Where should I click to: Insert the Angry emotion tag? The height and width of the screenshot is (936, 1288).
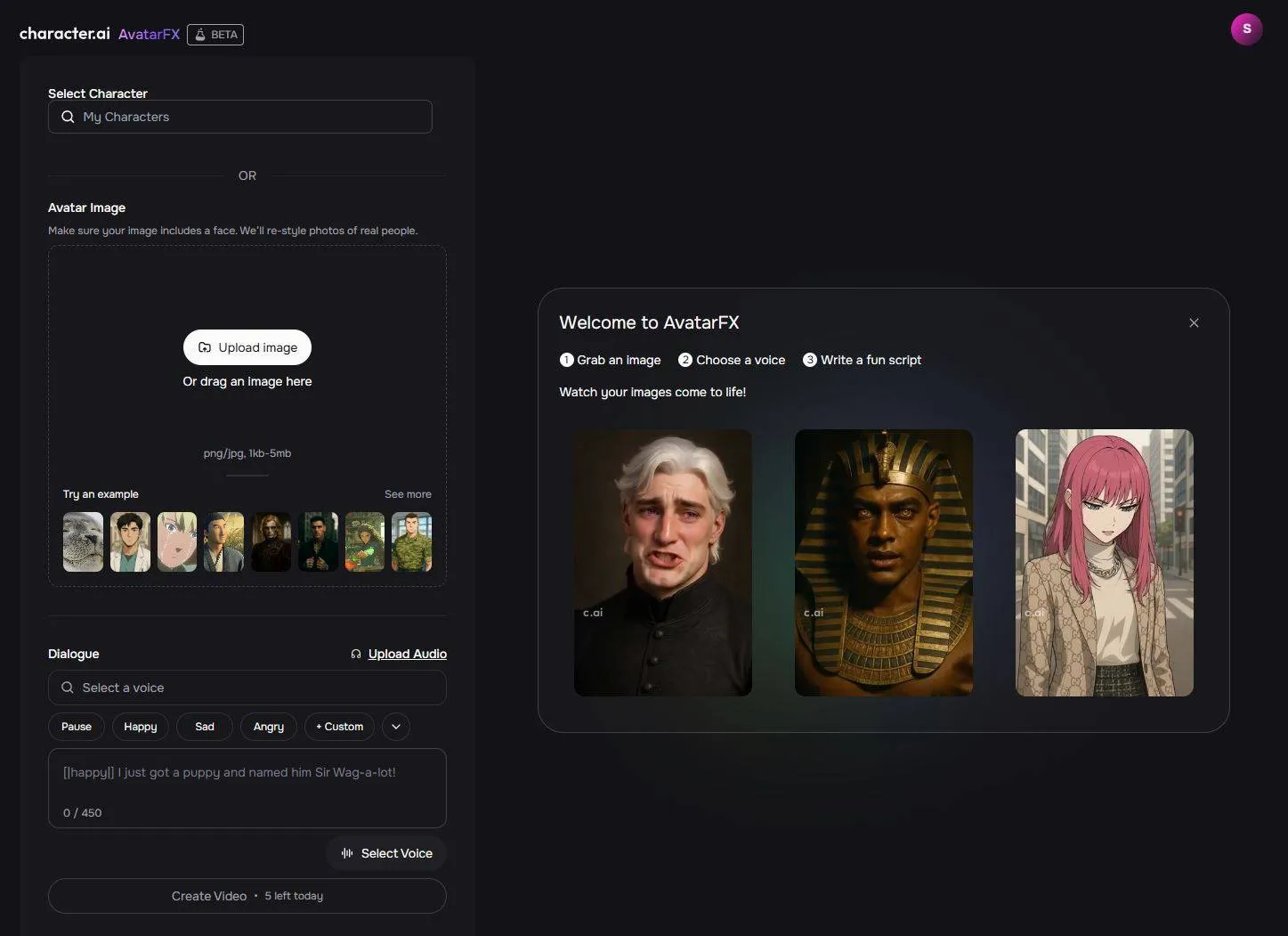coord(268,727)
